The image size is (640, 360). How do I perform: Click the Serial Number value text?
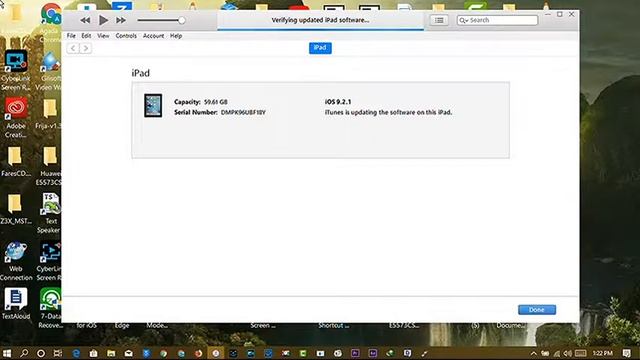243,112
